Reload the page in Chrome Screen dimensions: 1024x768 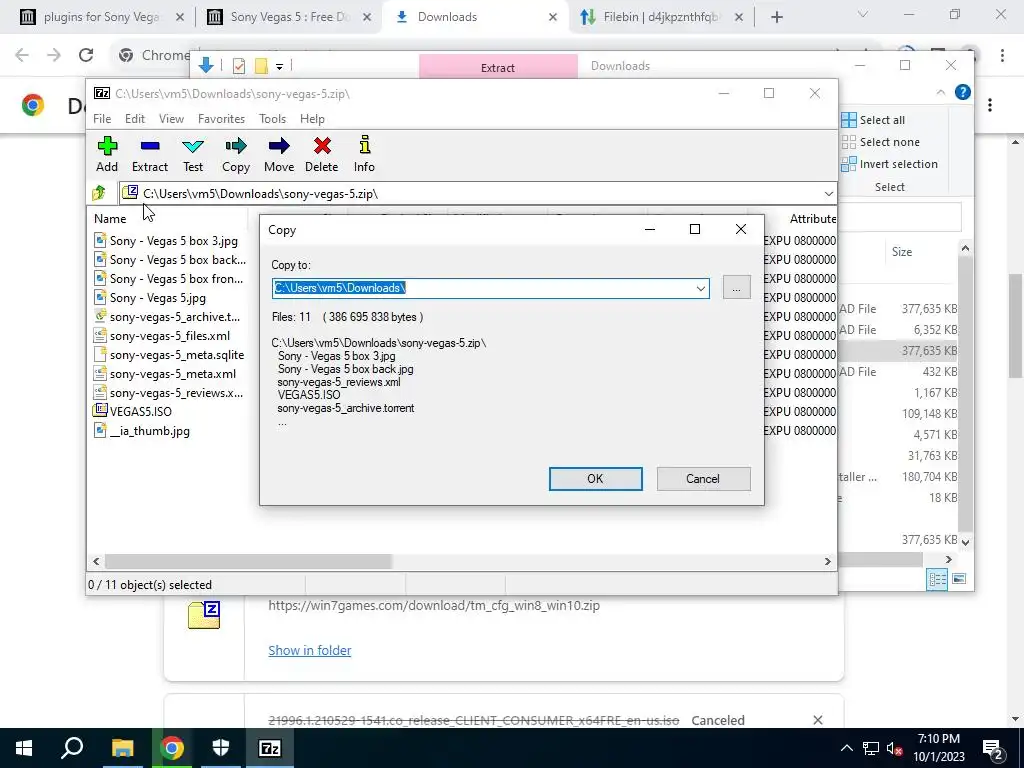pyautogui.click(x=86, y=55)
